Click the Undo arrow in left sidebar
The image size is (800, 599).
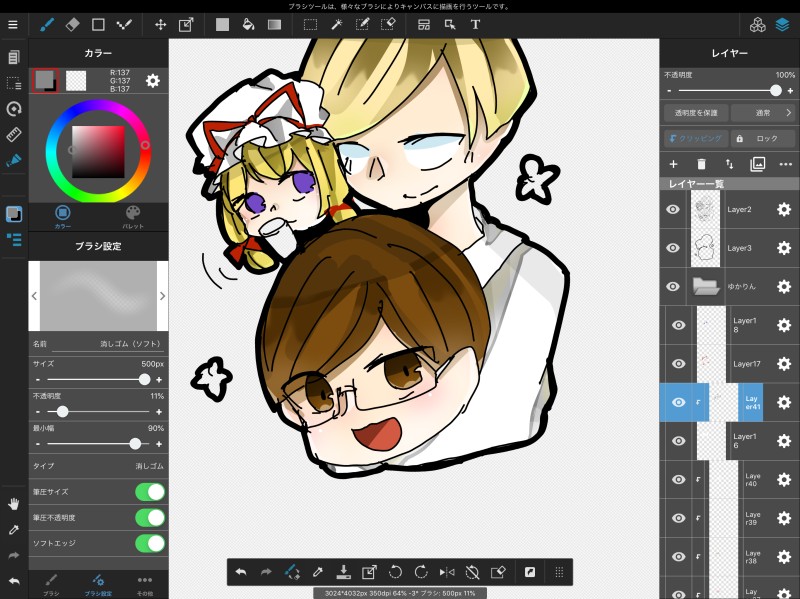[x=14, y=581]
